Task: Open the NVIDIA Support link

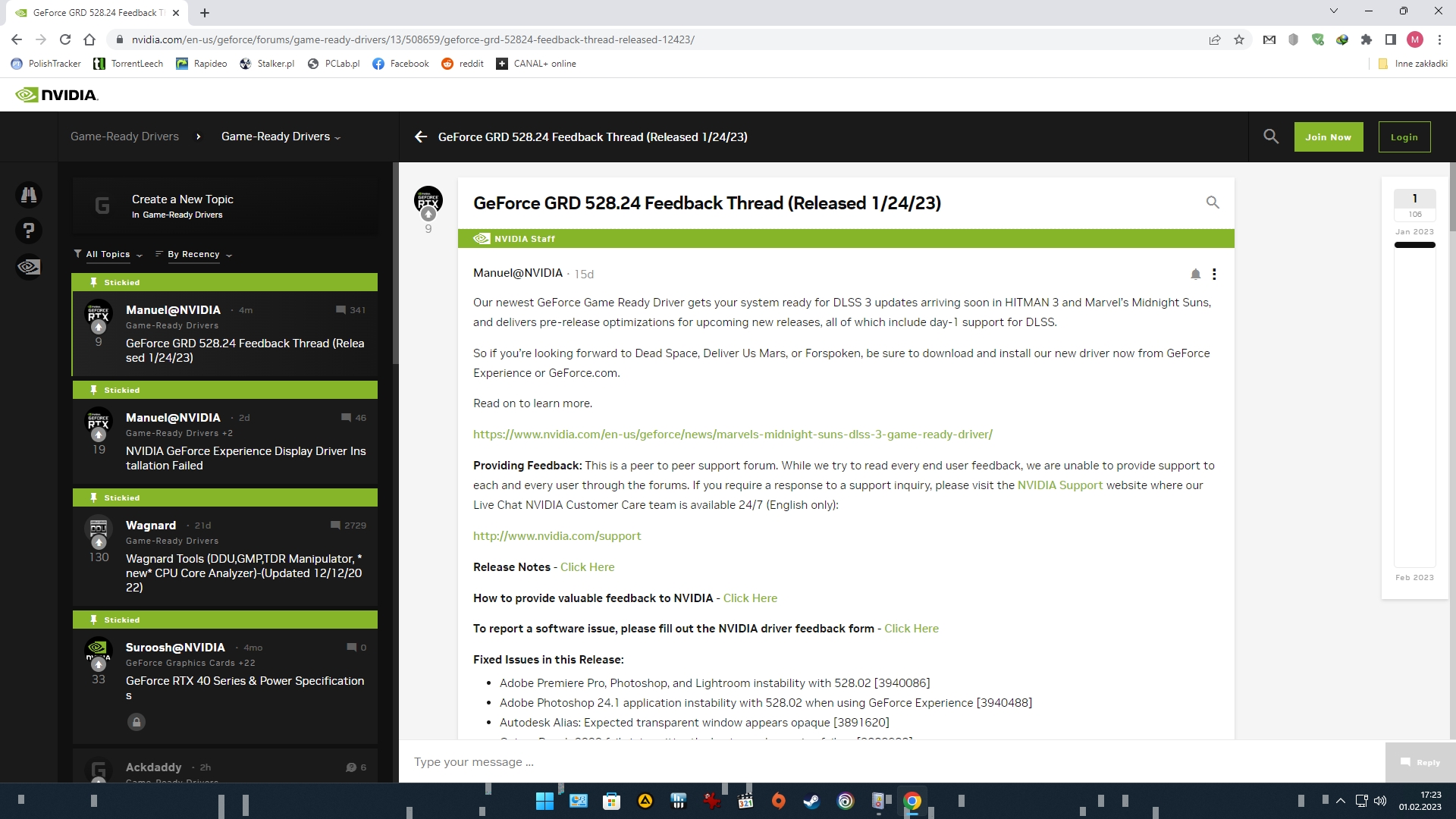Action: (x=1059, y=485)
